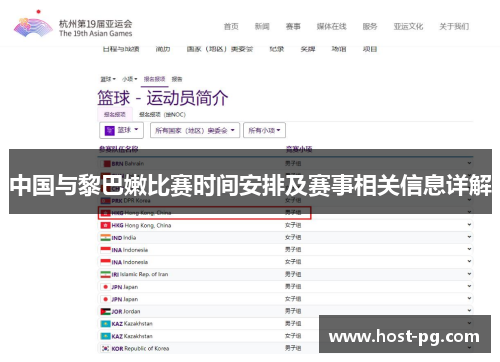
Task: Click the Hong Kong flag in the 女子组 row
Action: click(105, 225)
